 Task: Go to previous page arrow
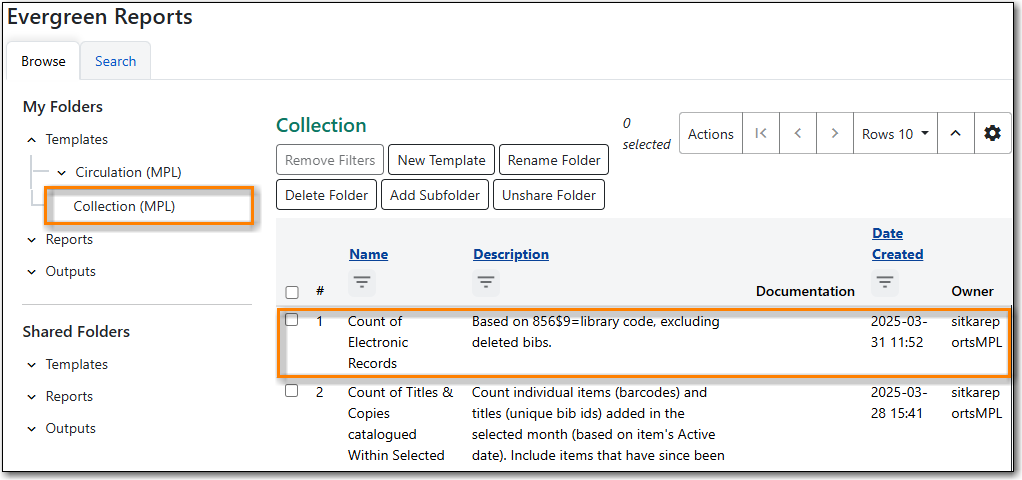click(x=797, y=133)
